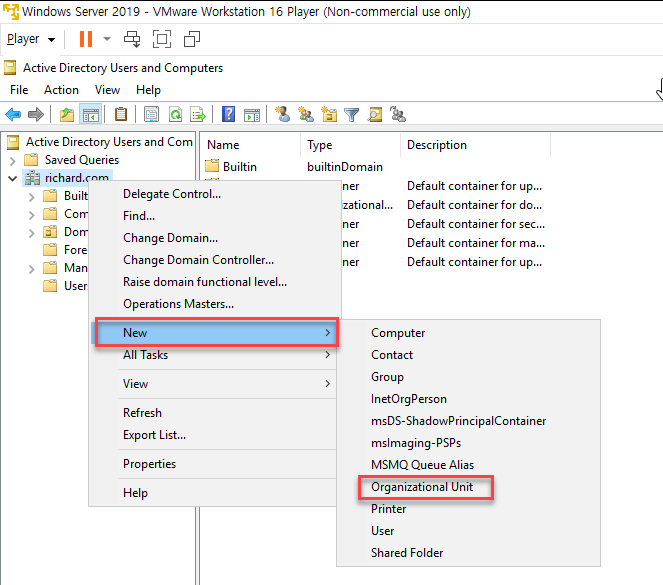
Task: Select Operations Masters... entry
Action: 215,303
